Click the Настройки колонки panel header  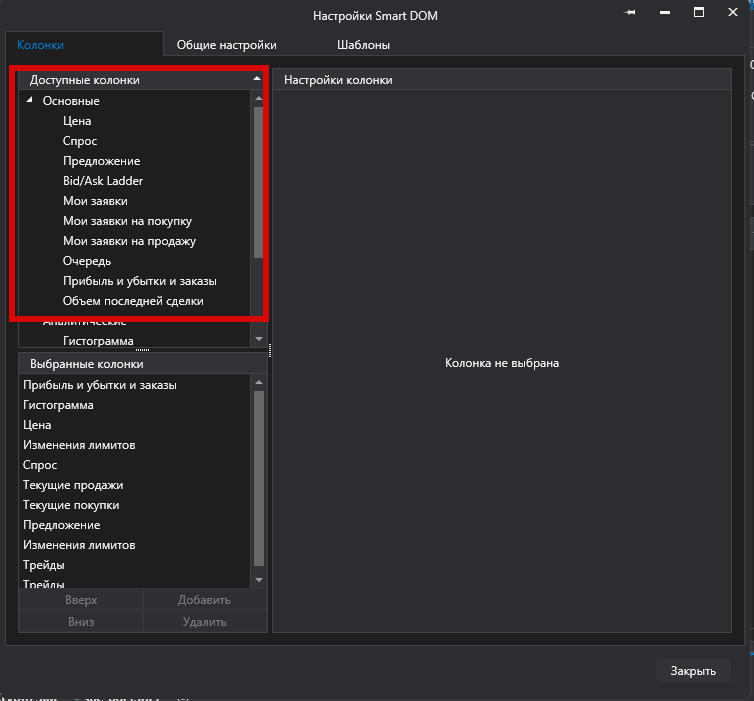click(x=502, y=80)
